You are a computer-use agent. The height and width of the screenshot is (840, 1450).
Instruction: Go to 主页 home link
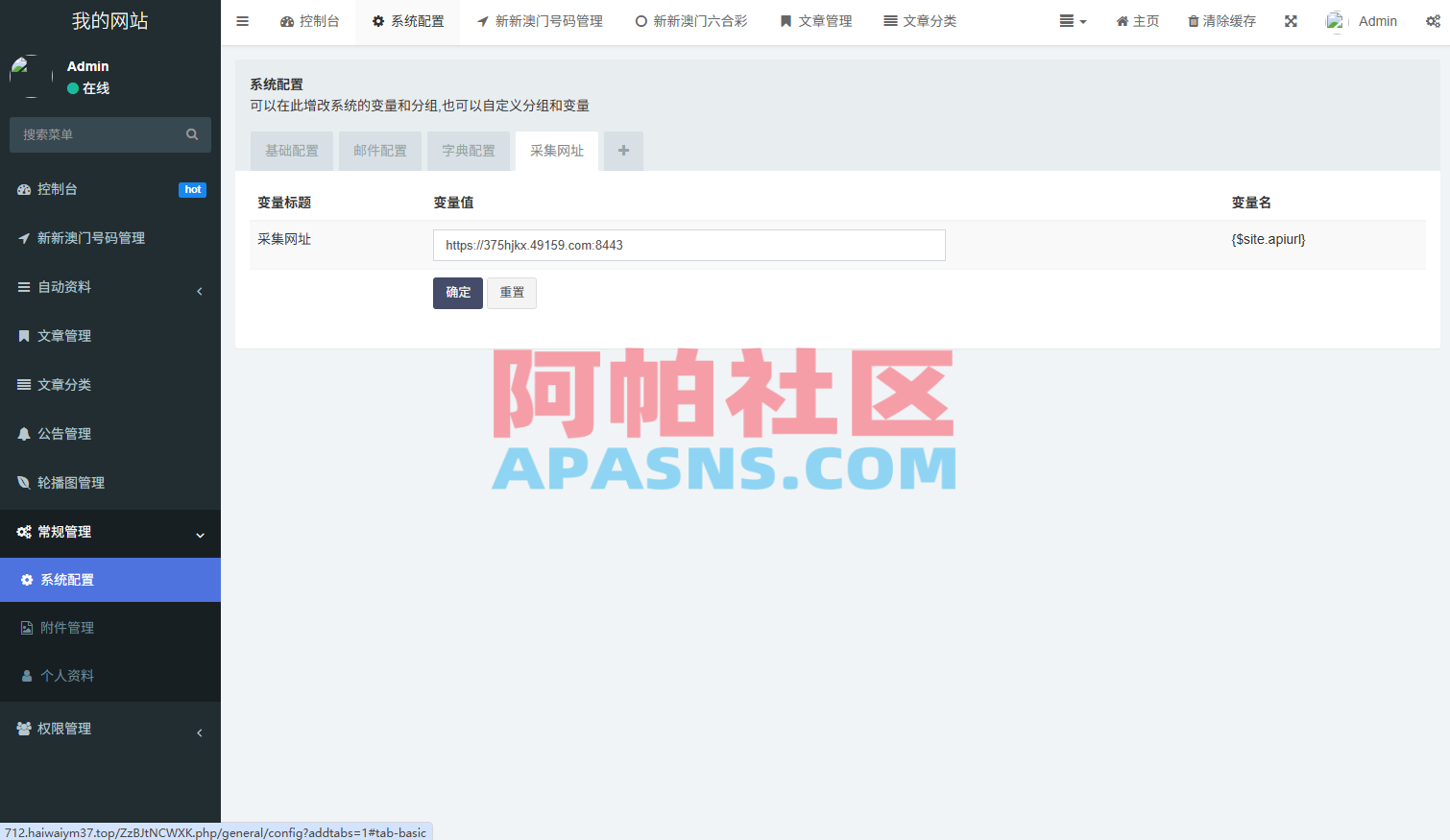[x=1137, y=21]
